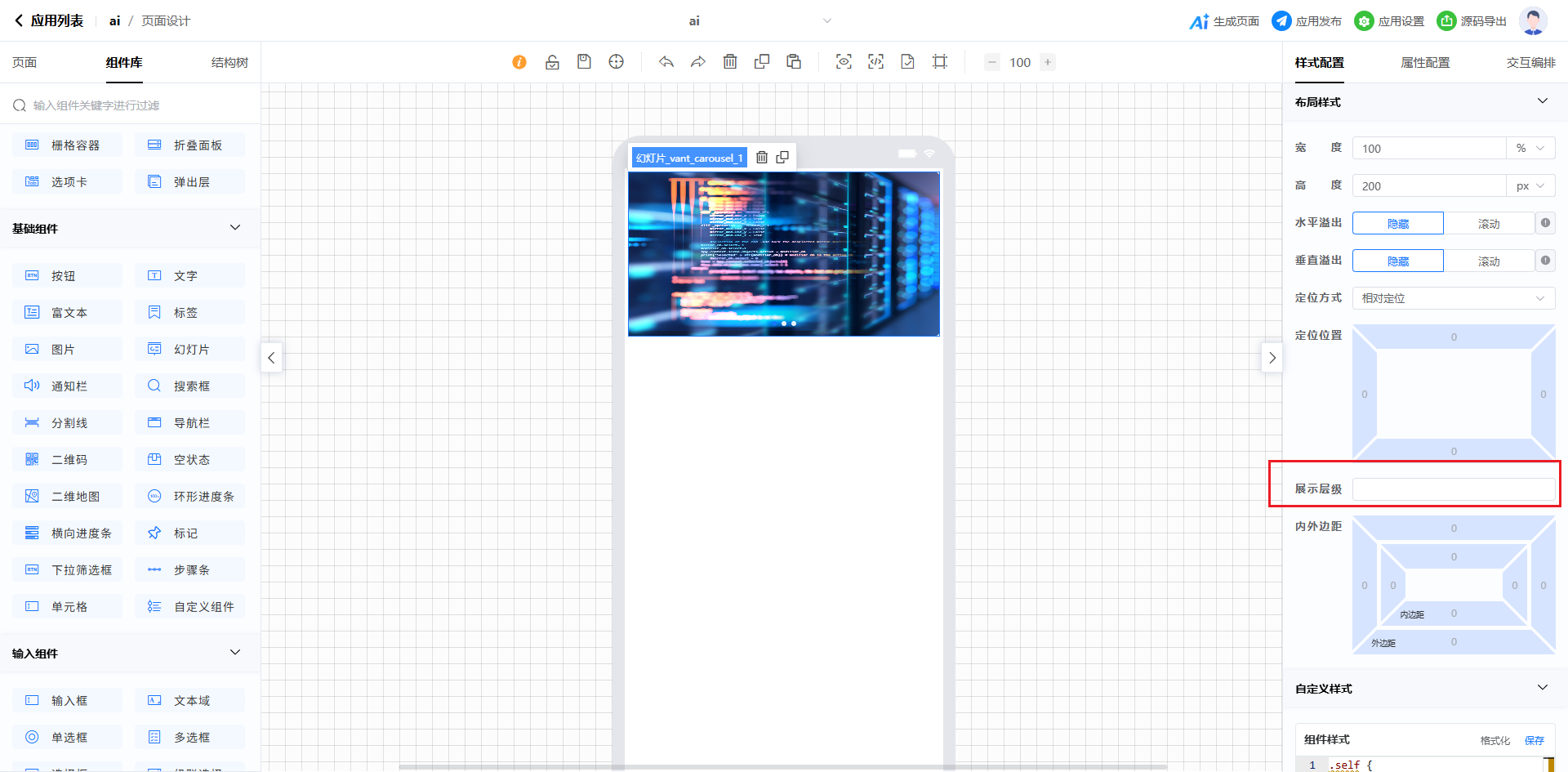
Task: Set horizontal overflow (水平溢出) to 滚动
Action: pos(1488,224)
